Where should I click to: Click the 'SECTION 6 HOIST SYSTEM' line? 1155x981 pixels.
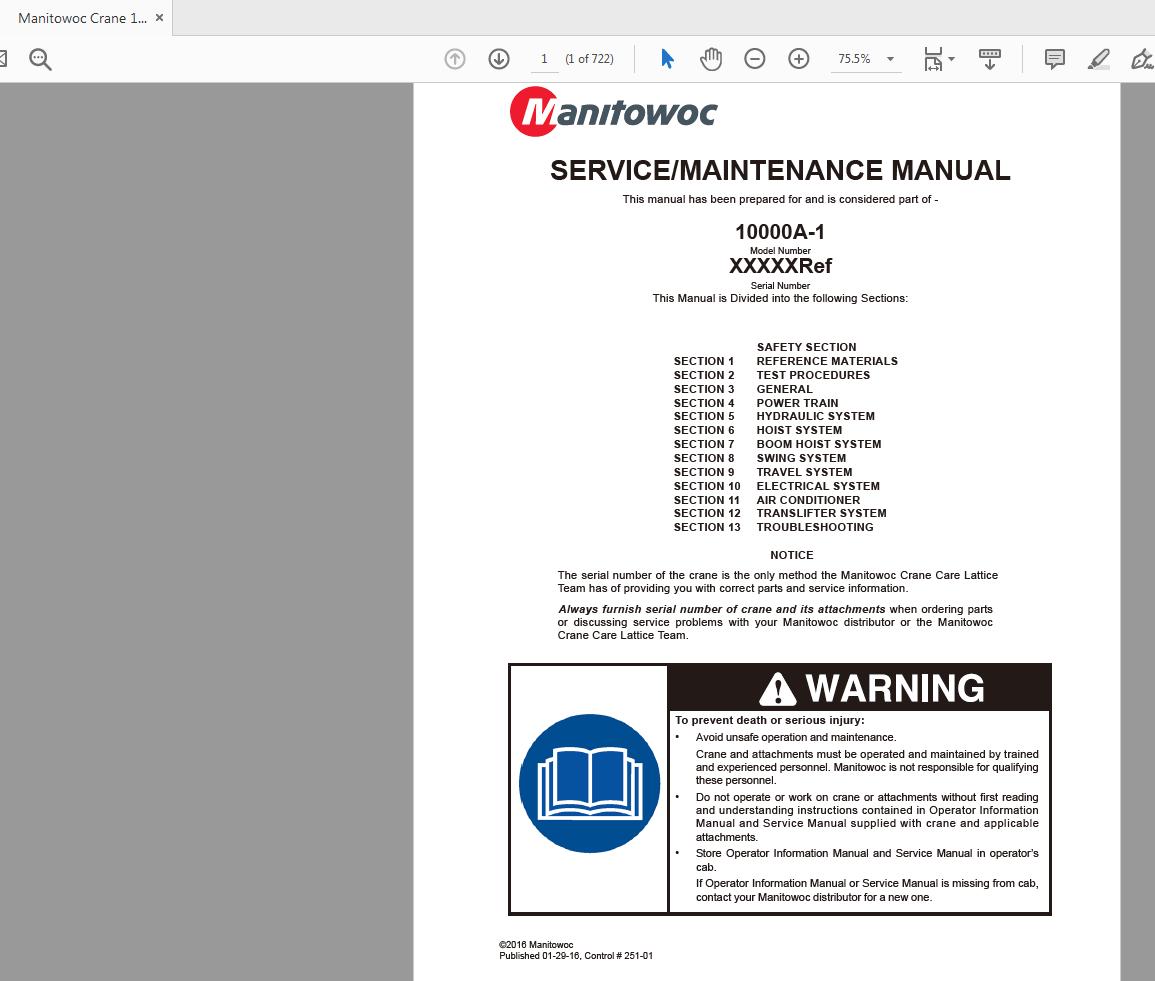point(758,430)
